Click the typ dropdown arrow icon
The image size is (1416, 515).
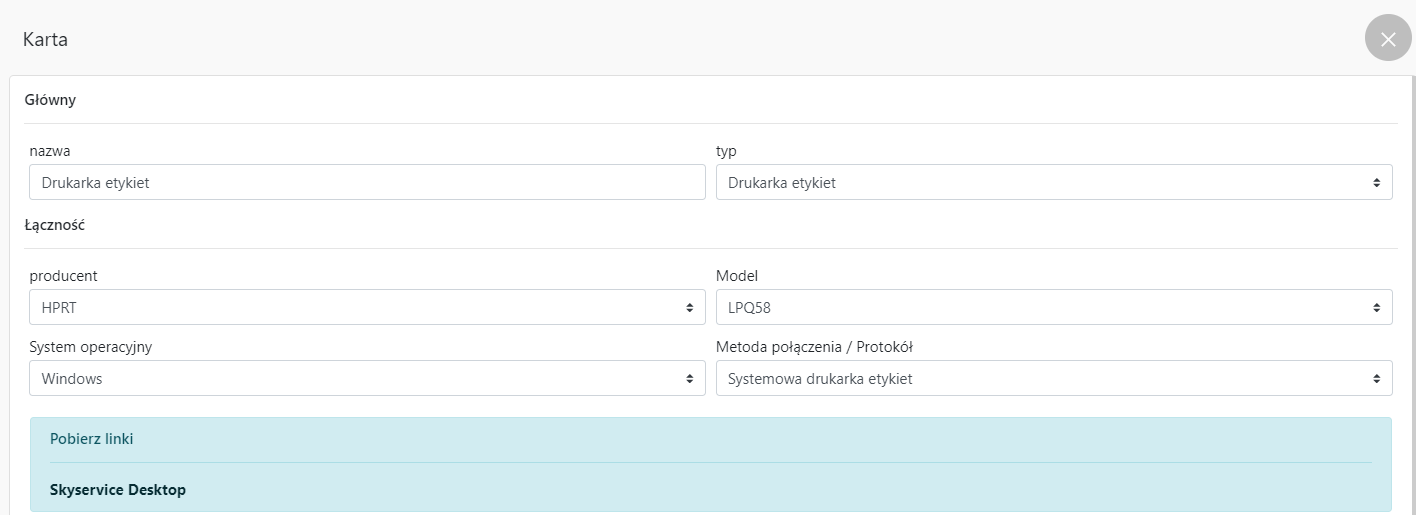pyautogui.click(x=1376, y=183)
